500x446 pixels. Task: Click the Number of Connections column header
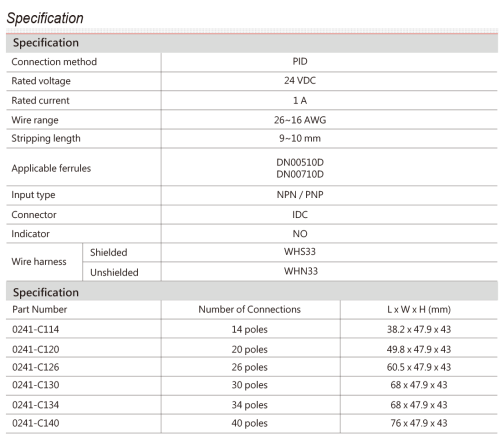click(x=249, y=309)
